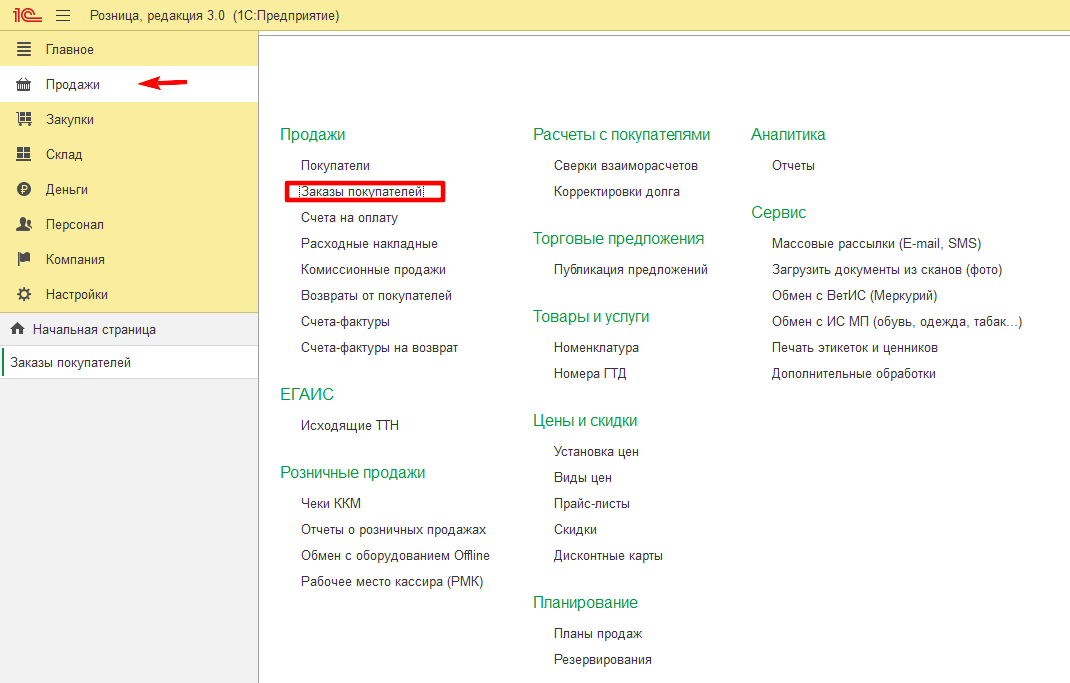Click the Закупки cart icon

(x=24, y=119)
